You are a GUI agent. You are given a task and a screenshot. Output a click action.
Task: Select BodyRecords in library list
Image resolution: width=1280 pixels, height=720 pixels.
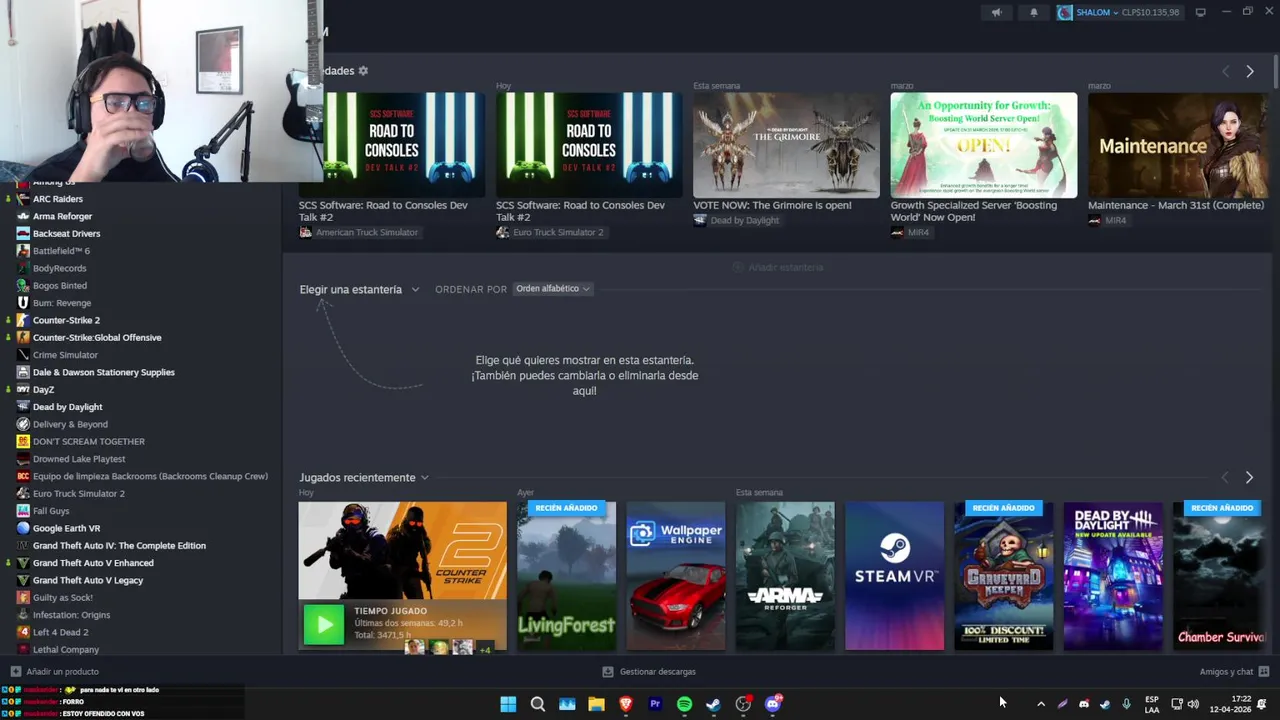[x=59, y=268]
